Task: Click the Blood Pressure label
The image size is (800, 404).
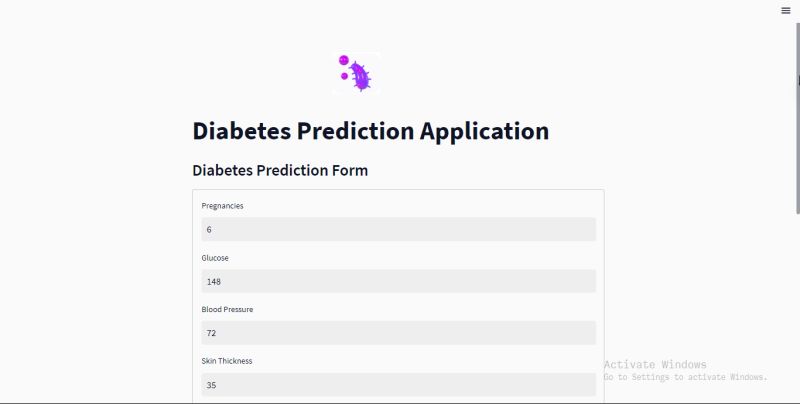Action: (x=227, y=310)
